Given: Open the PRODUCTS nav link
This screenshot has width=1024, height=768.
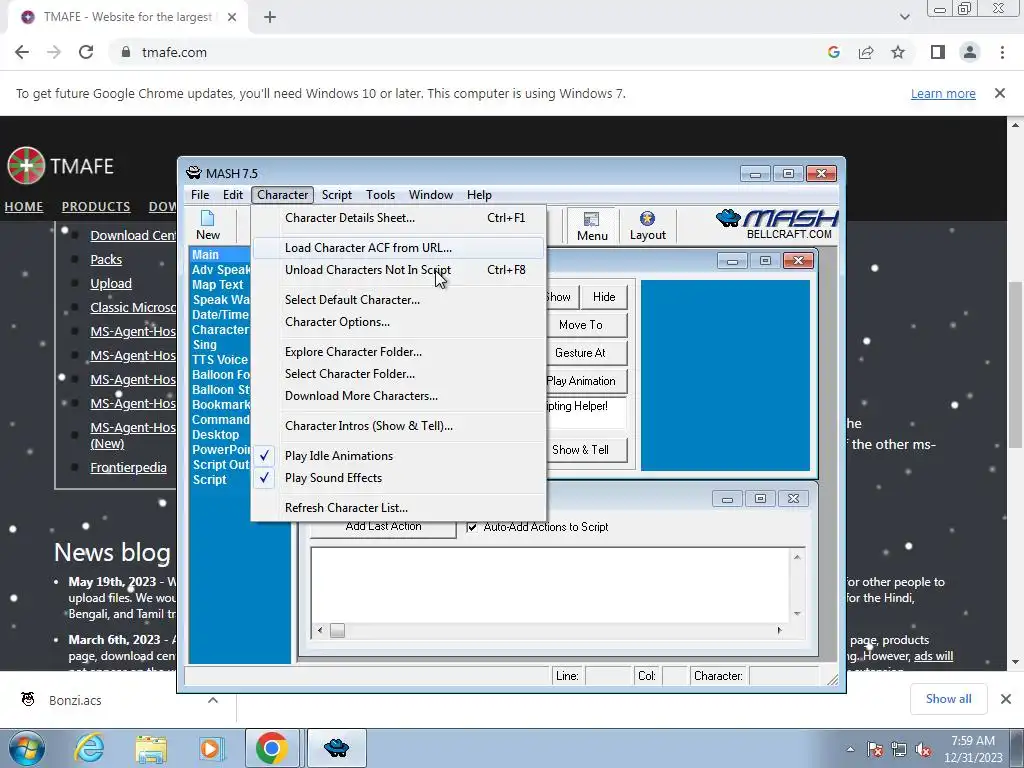Looking at the screenshot, I should [96, 206].
